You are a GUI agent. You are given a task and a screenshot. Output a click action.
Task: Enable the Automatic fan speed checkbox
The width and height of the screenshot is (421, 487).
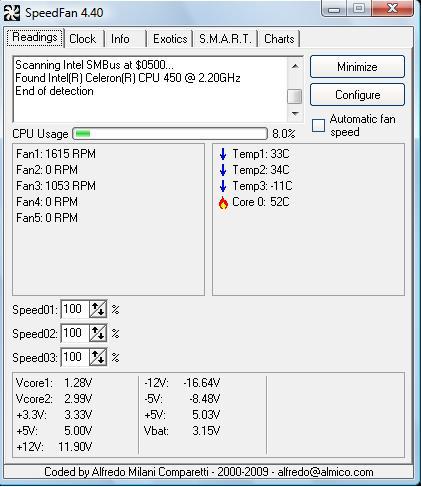(318, 126)
